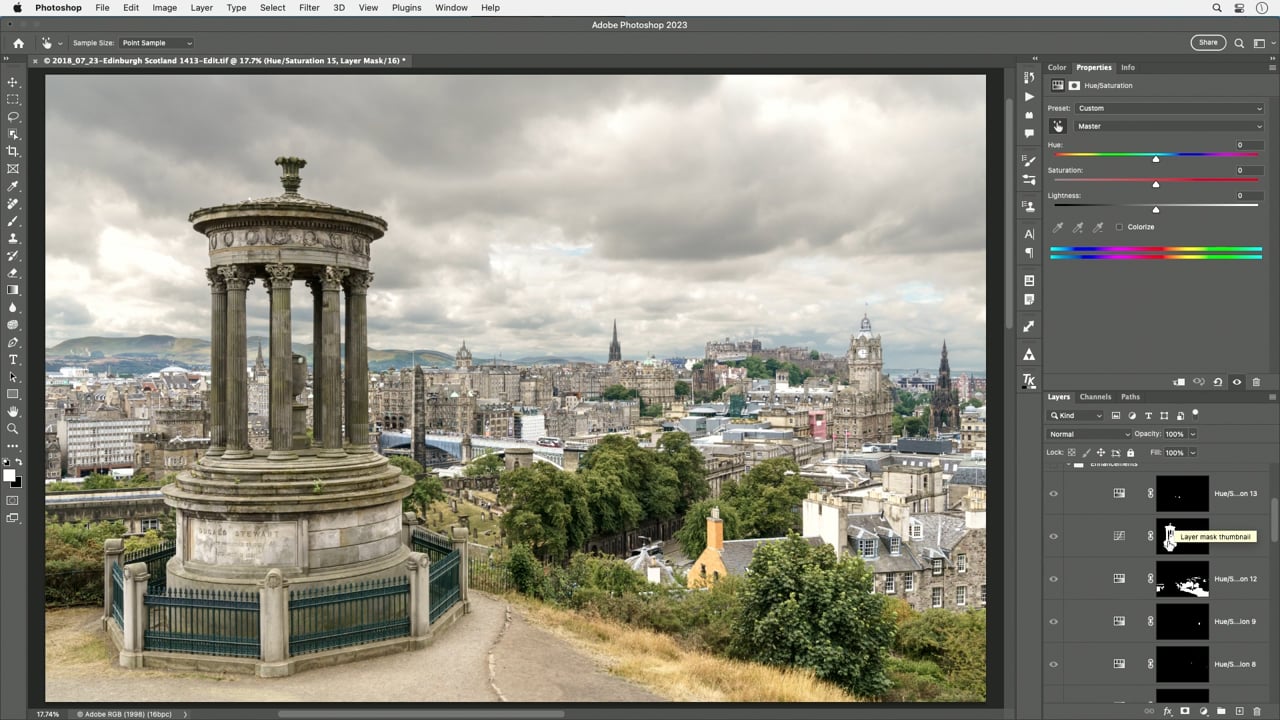
Task: Select the Rectangular Marquee tool
Action: tap(13, 99)
